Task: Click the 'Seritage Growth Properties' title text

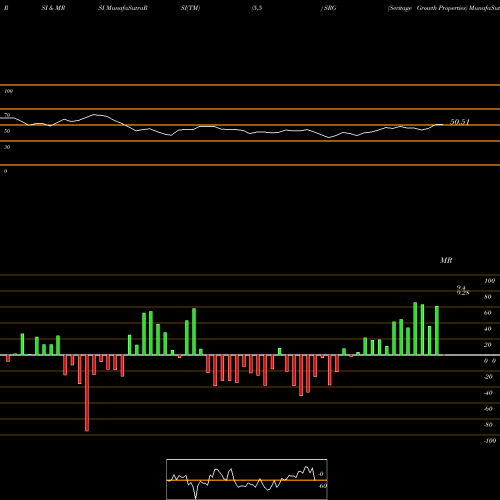Action: point(428,8)
